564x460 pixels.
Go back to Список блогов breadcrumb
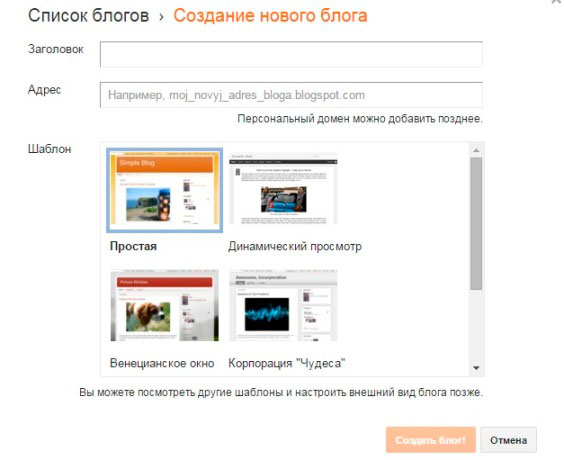88,16
